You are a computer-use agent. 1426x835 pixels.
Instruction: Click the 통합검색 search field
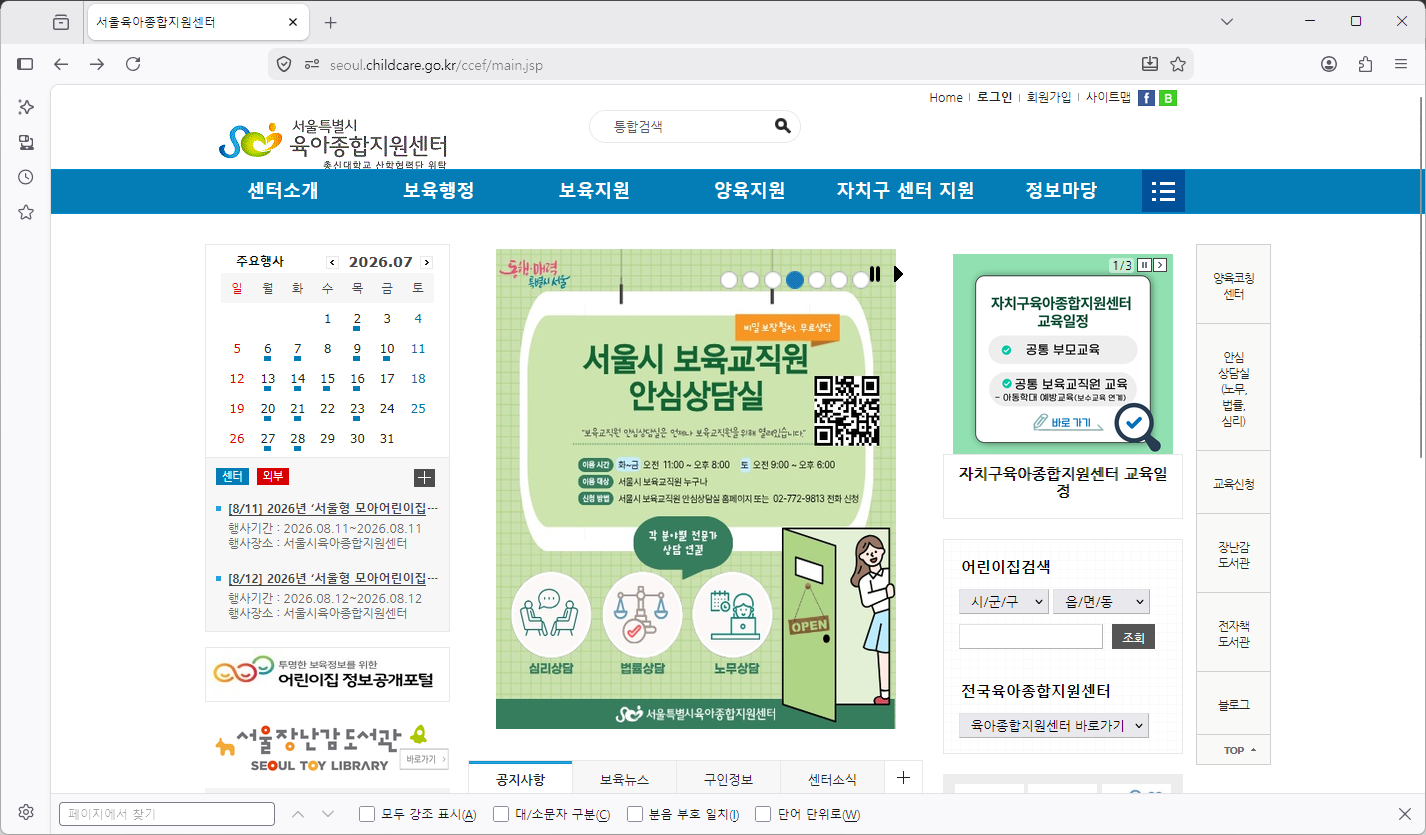[x=685, y=127]
